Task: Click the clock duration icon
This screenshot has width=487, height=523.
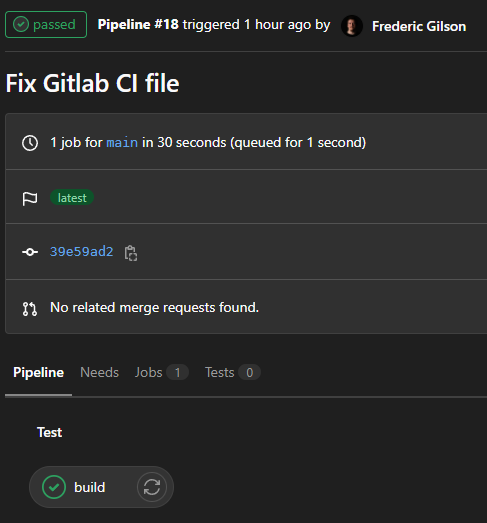Action: pyautogui.click(x=30, y=143)
